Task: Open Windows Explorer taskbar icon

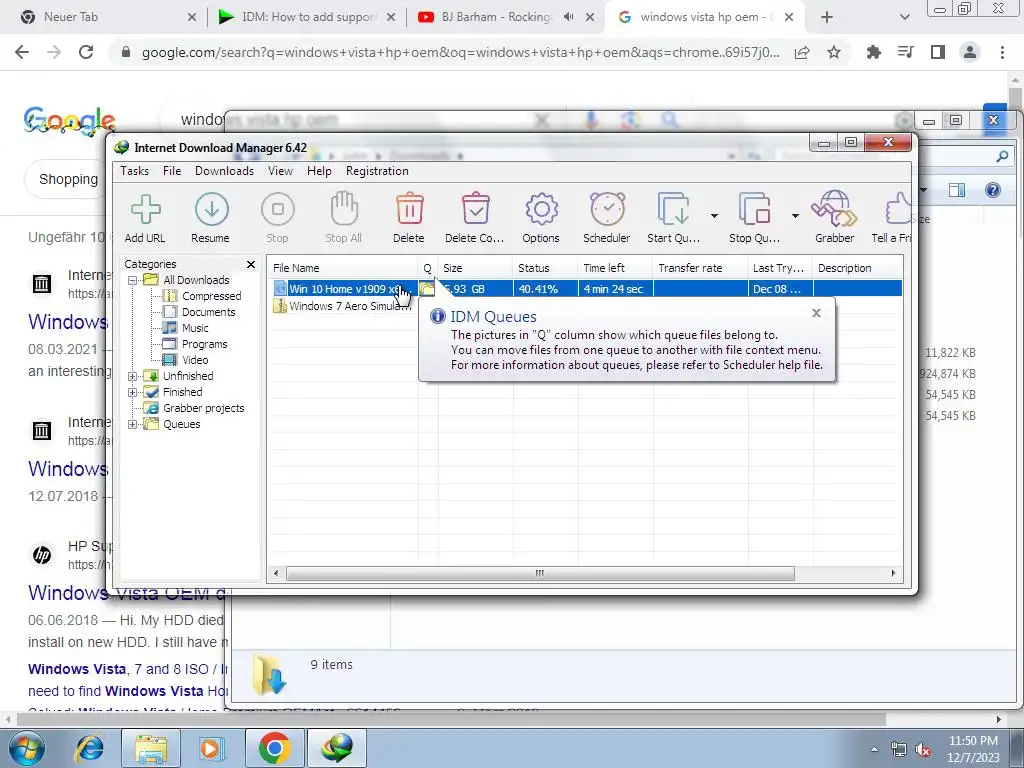Action: click(x=151, y=748)
